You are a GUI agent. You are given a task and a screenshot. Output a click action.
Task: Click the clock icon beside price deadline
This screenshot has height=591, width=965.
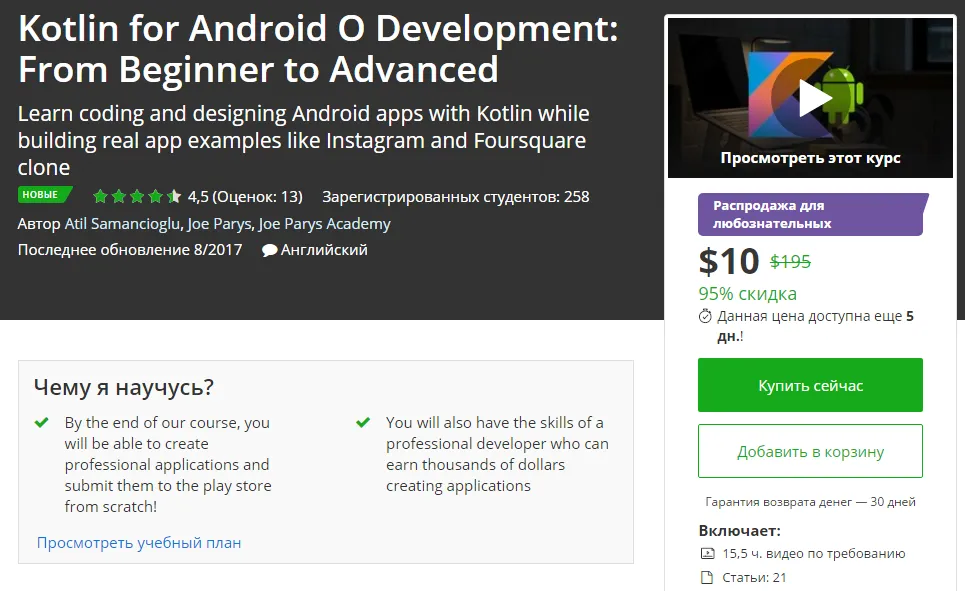tap(705, 316)
